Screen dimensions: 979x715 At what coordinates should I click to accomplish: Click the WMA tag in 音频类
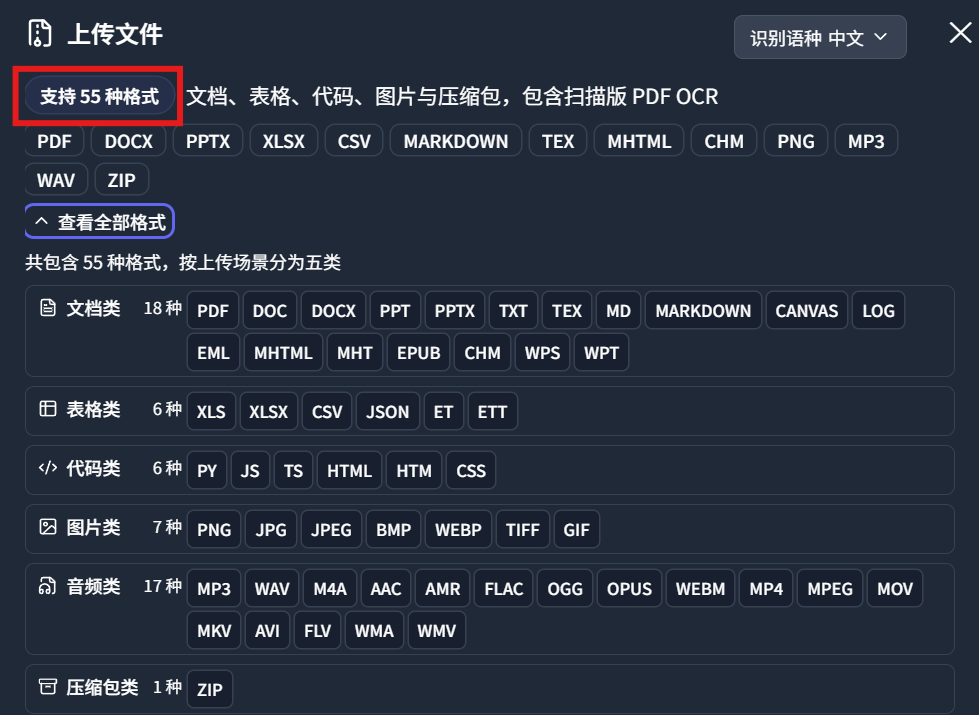[x=374, y=631]
